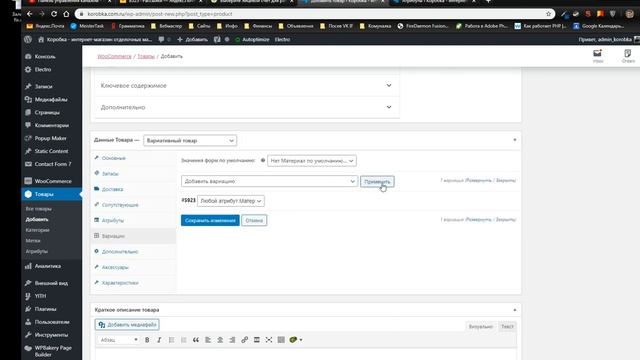
Task: Click the comments bubble in admin bar
Action: [x=161, y=40]
